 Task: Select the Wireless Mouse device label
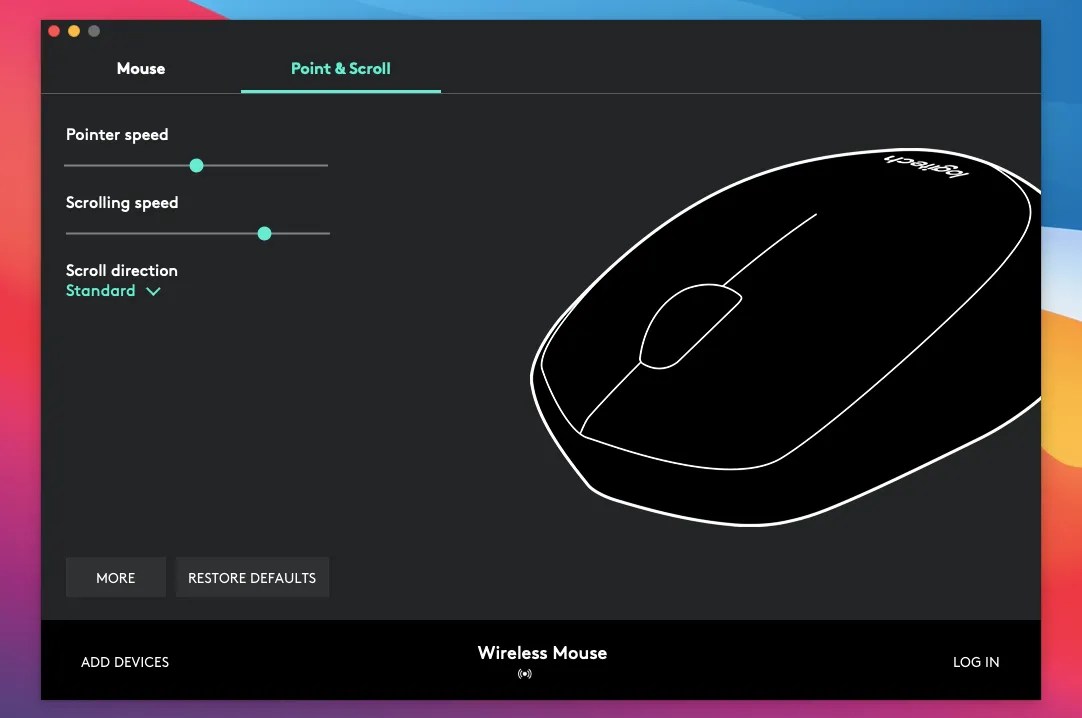pos(542,652)
